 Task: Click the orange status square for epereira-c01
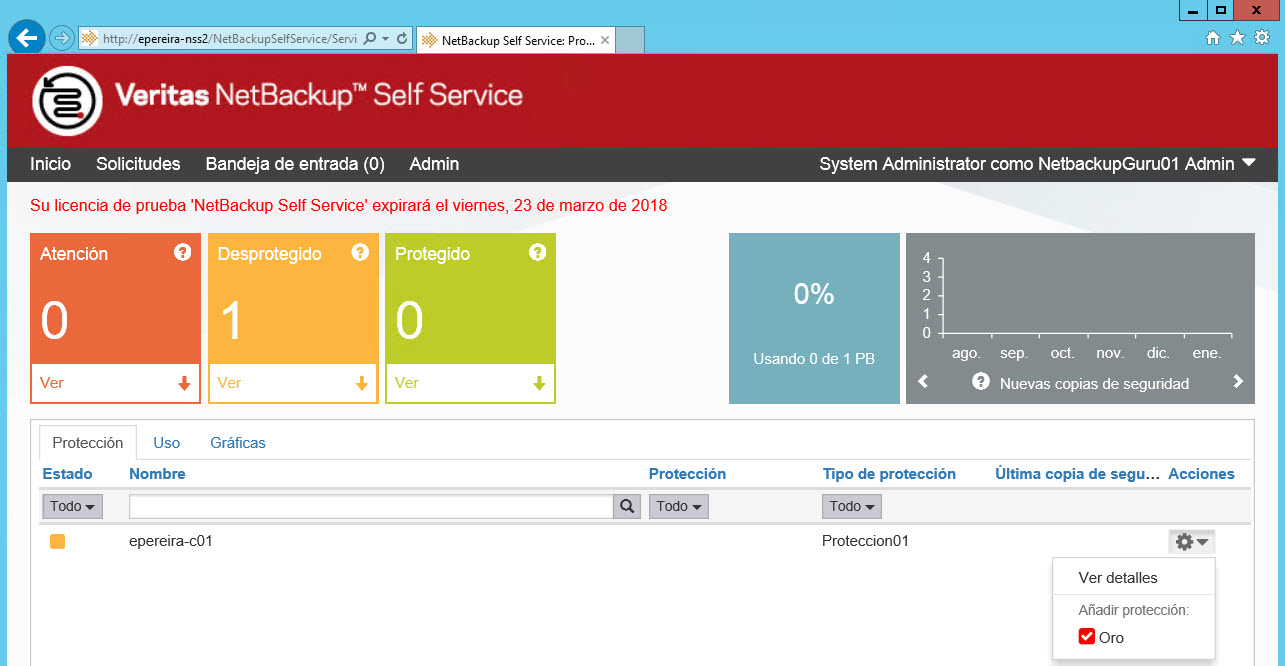(x=58, y=542)
